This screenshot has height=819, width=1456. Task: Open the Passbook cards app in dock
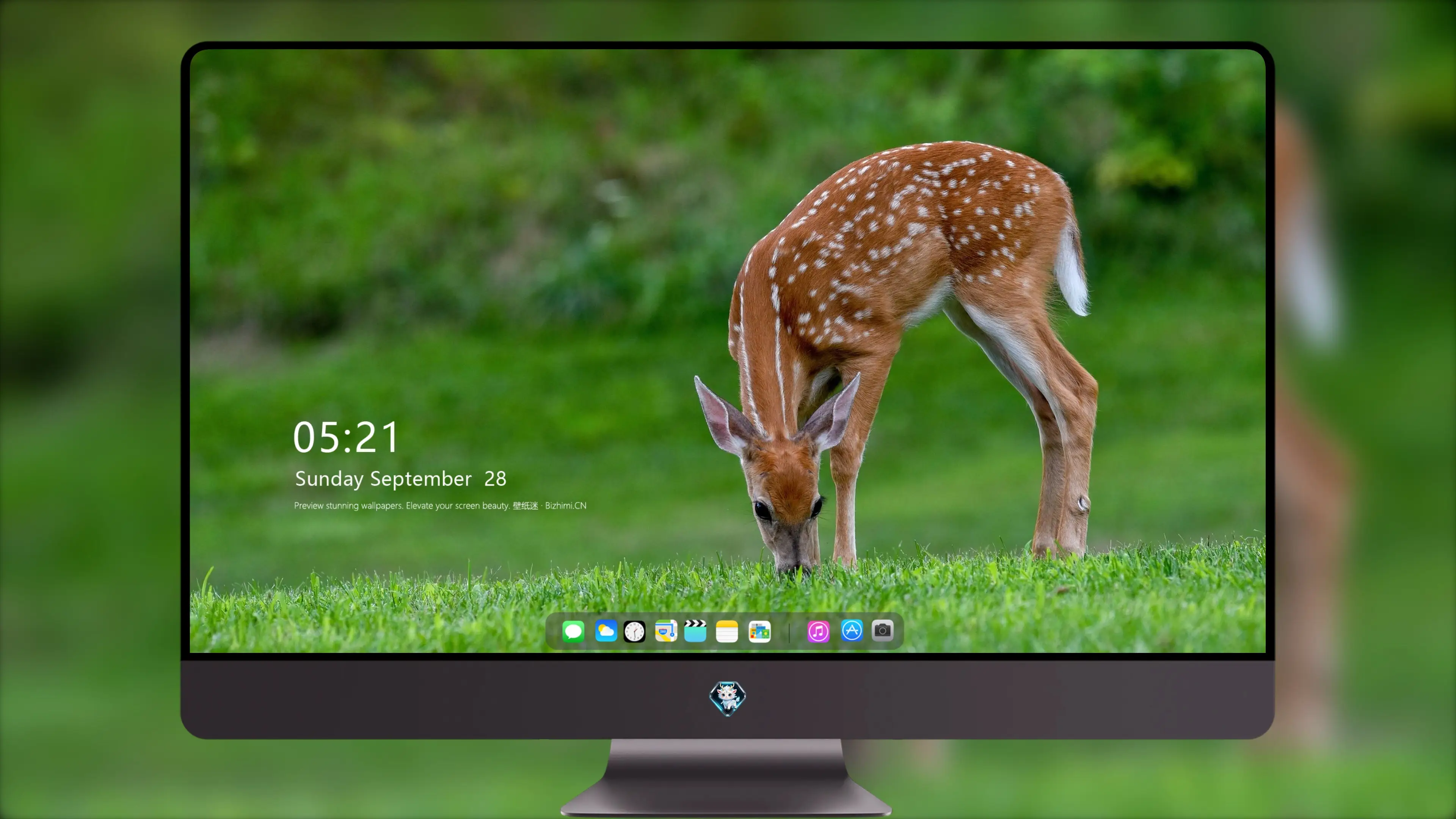click(759, 631)
